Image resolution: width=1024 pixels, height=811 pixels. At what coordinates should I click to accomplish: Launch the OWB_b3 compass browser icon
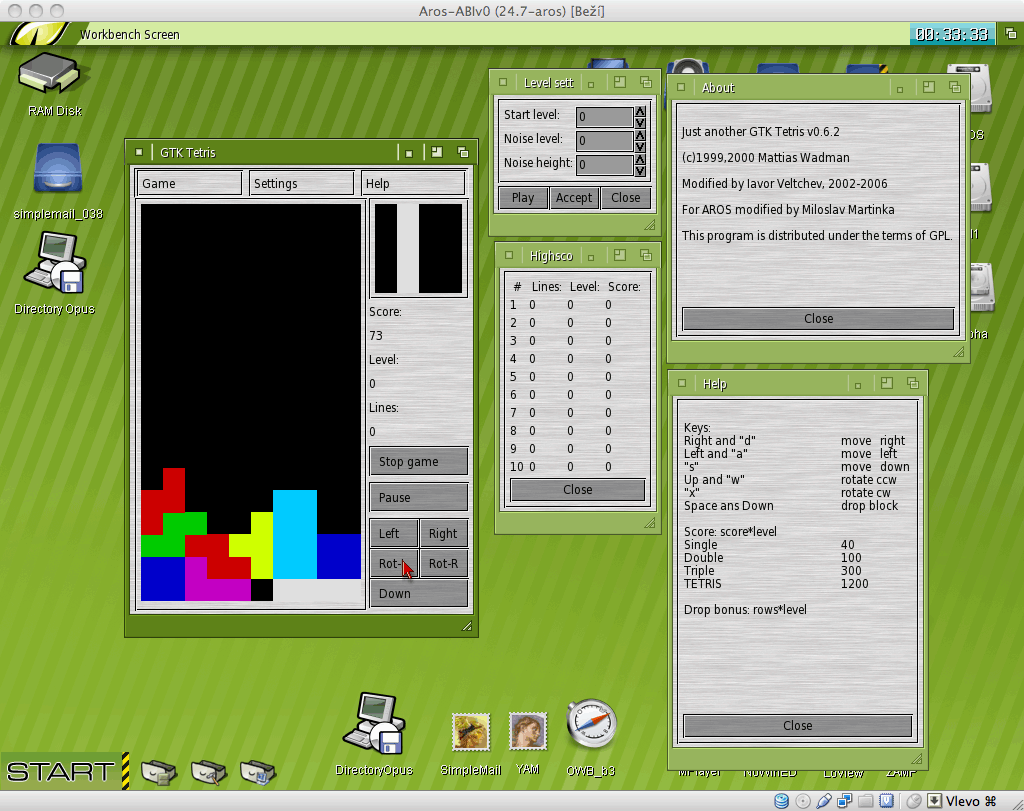591,728
